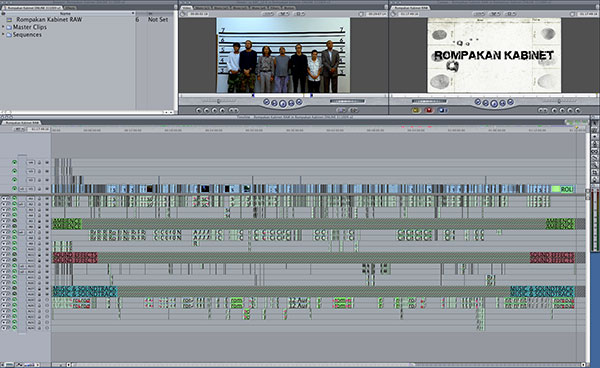Click the blue Replace edit button in Canvas
The image size is (600, 368).
pos(443,110)
